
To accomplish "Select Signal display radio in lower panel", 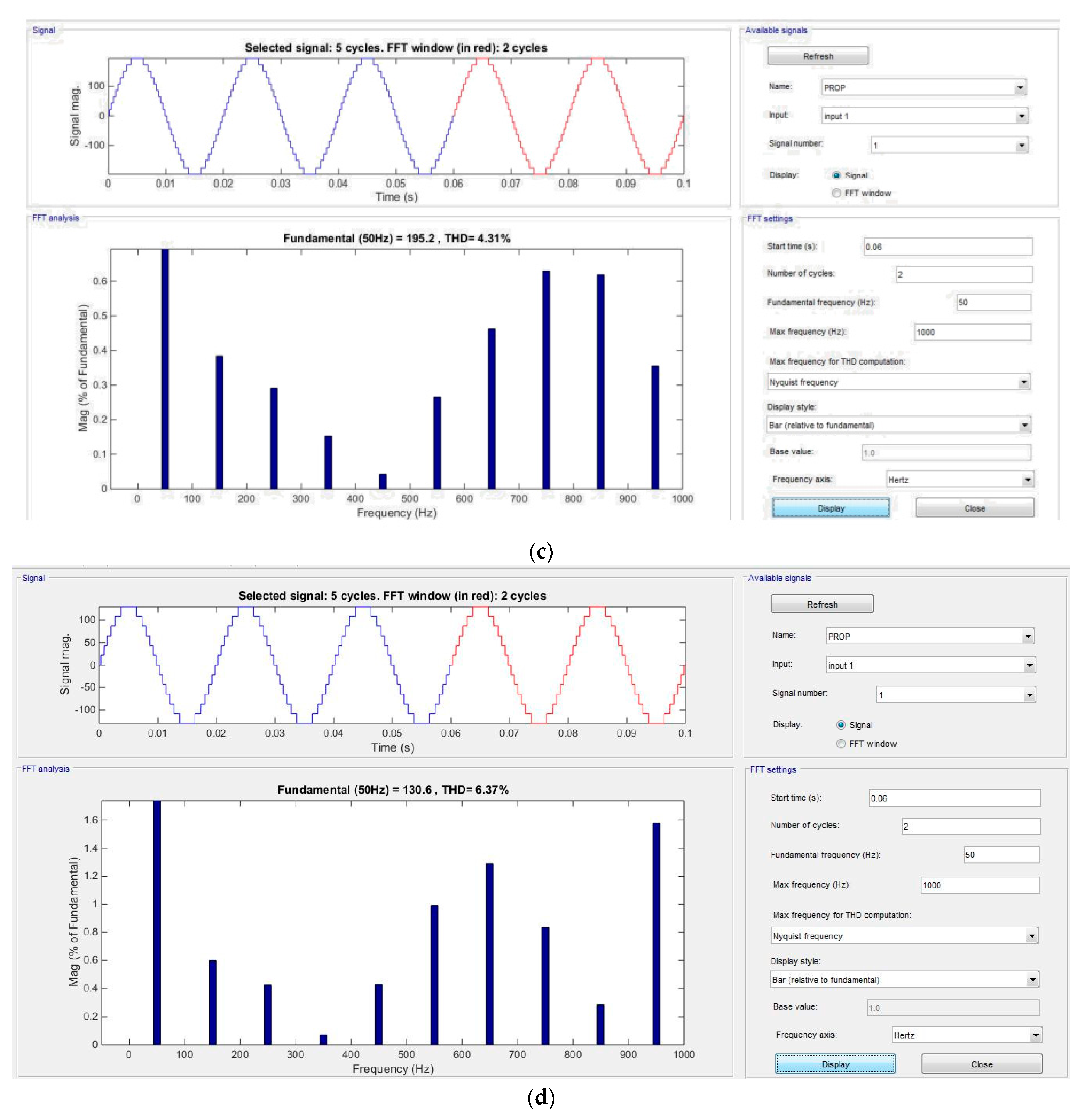I will pos(840,725).
